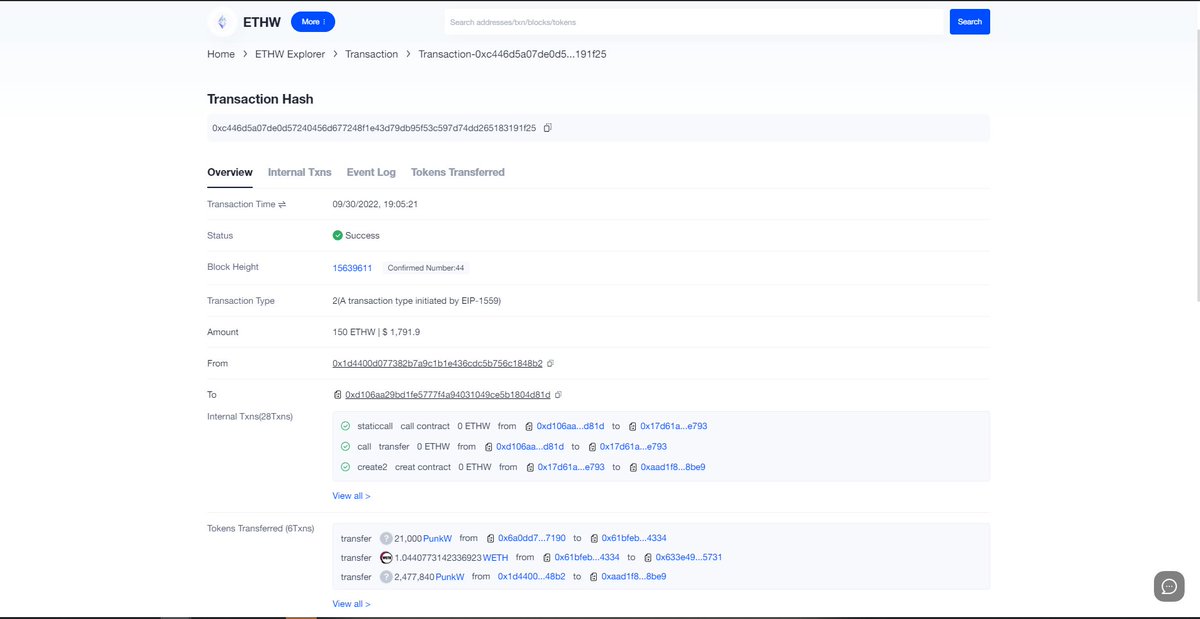The height and width of the screenshot is (619, 1200).
Task: Copy the To address
Action: [558, 395]
